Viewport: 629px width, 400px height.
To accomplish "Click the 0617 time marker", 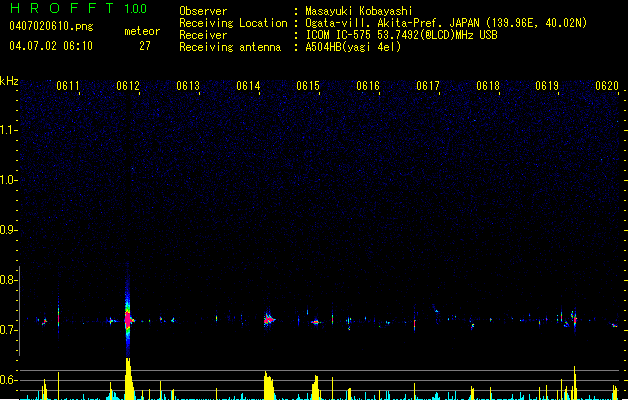I will (428, 86).
